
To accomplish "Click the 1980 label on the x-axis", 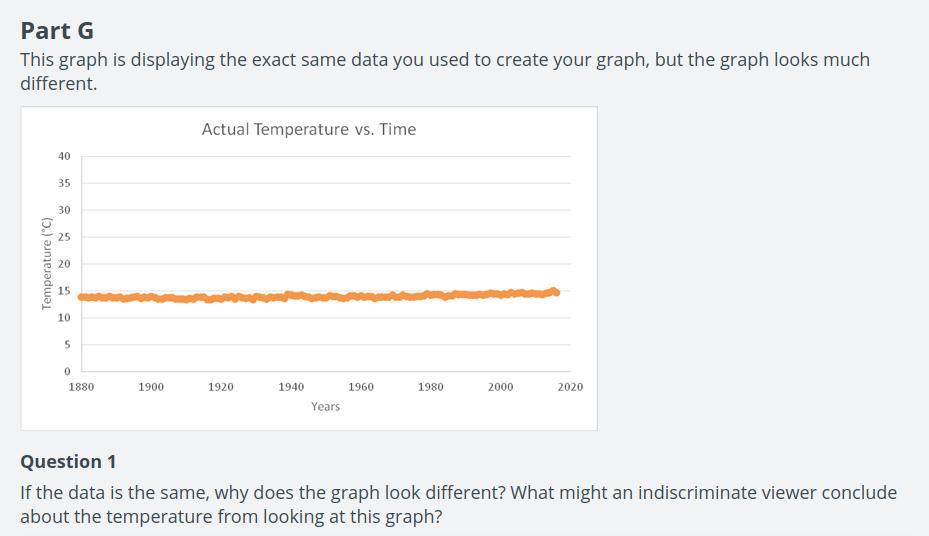I will point(431,387).
